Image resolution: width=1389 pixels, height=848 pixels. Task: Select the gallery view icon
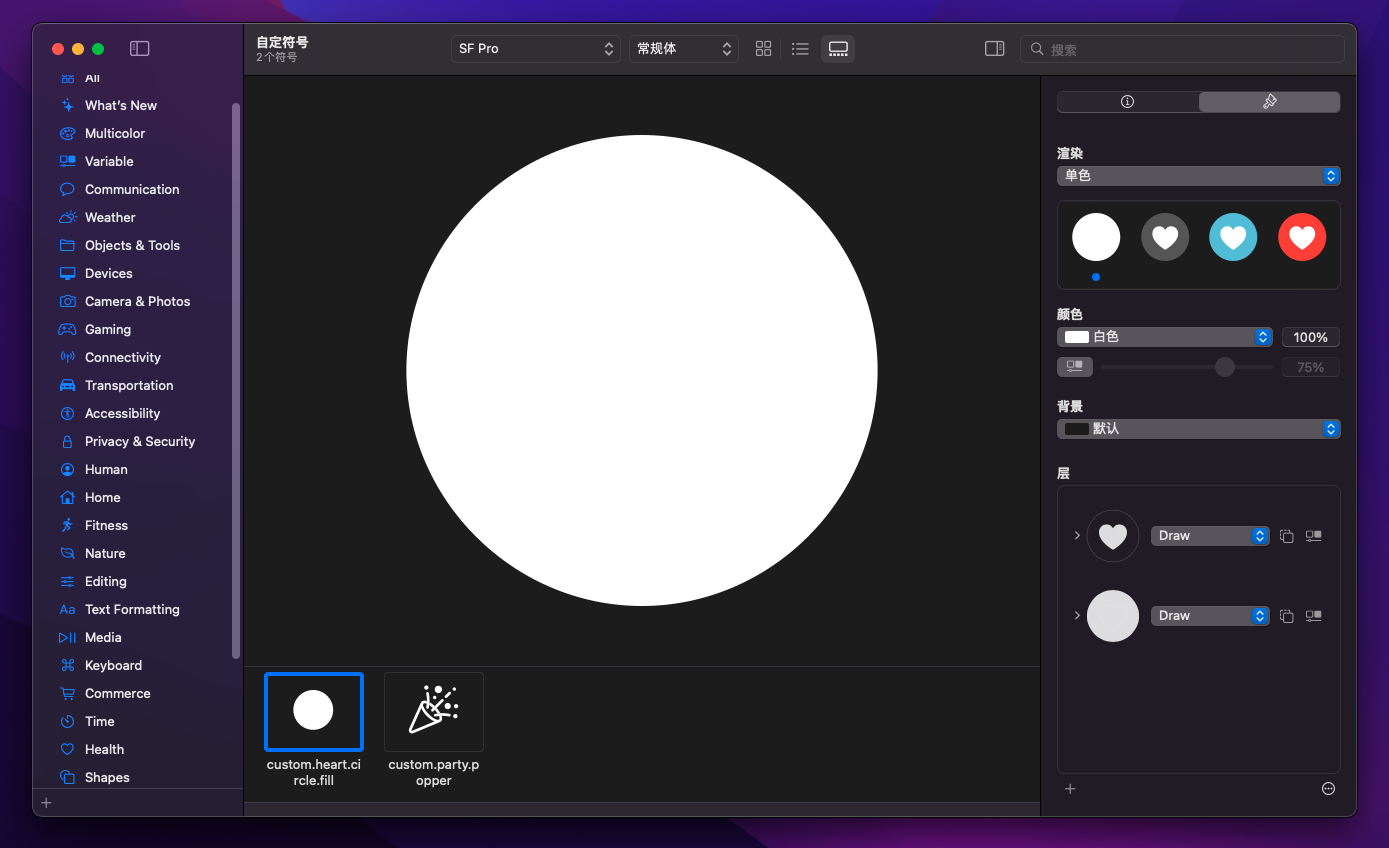(838, 48)
